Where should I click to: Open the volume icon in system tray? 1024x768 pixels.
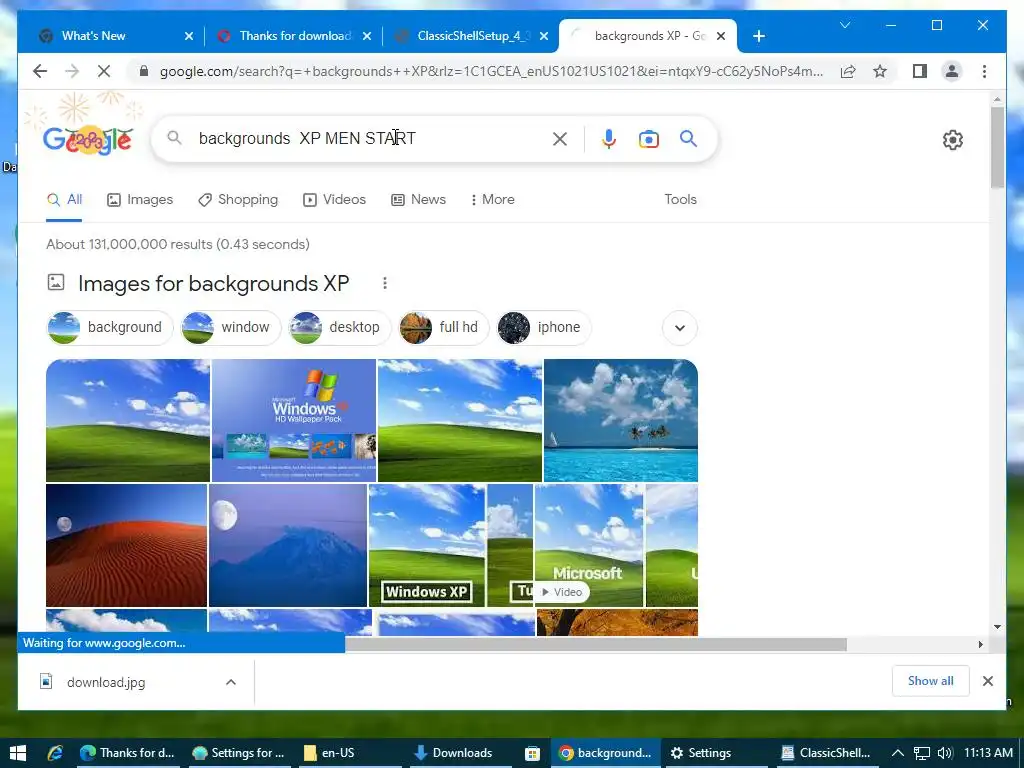click(944, 753)
